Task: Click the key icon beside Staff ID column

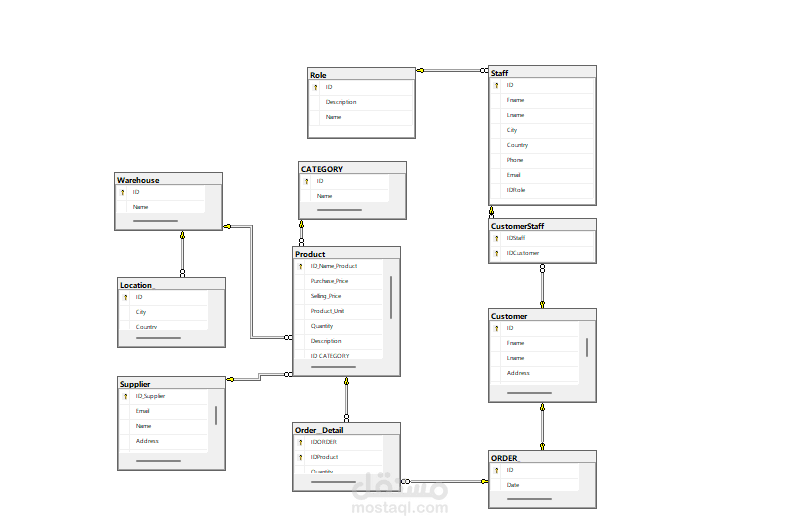Action: point(497,85)
